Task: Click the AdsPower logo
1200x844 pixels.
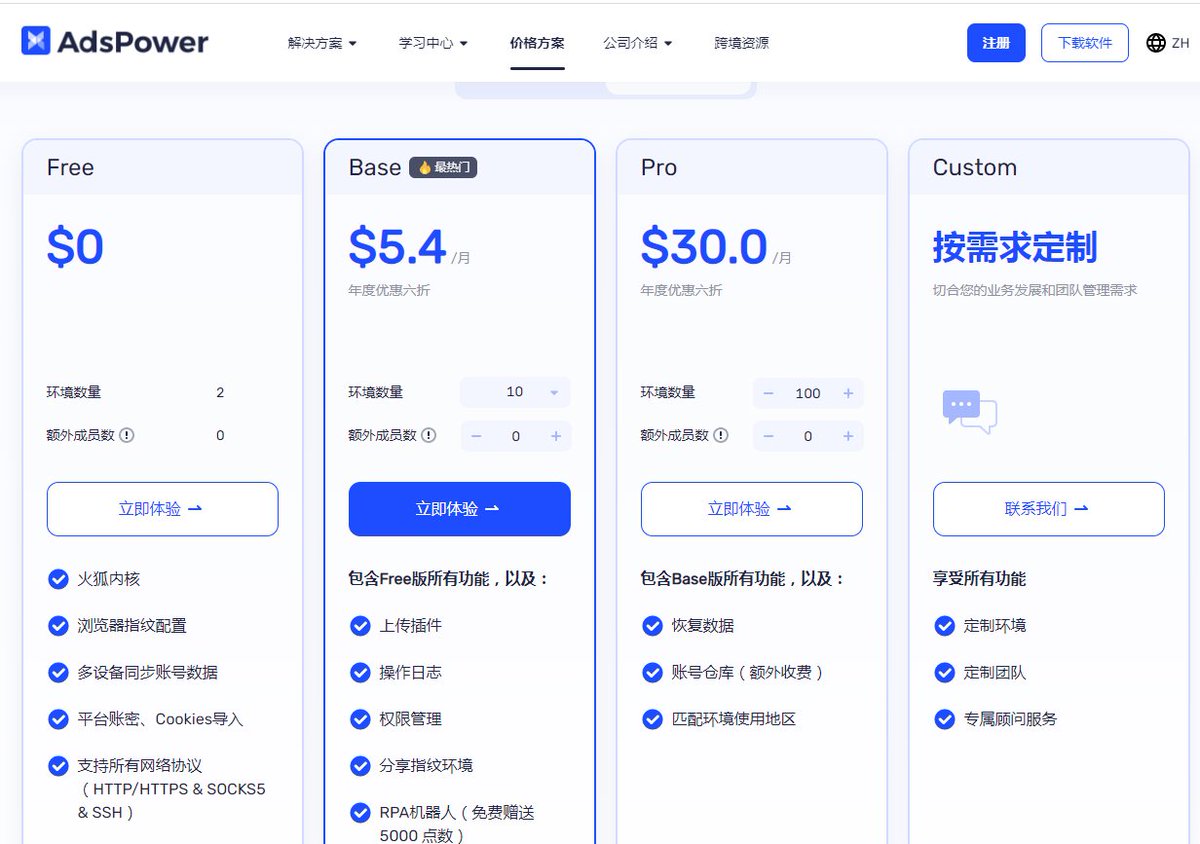Action: [x=113, y=42]
